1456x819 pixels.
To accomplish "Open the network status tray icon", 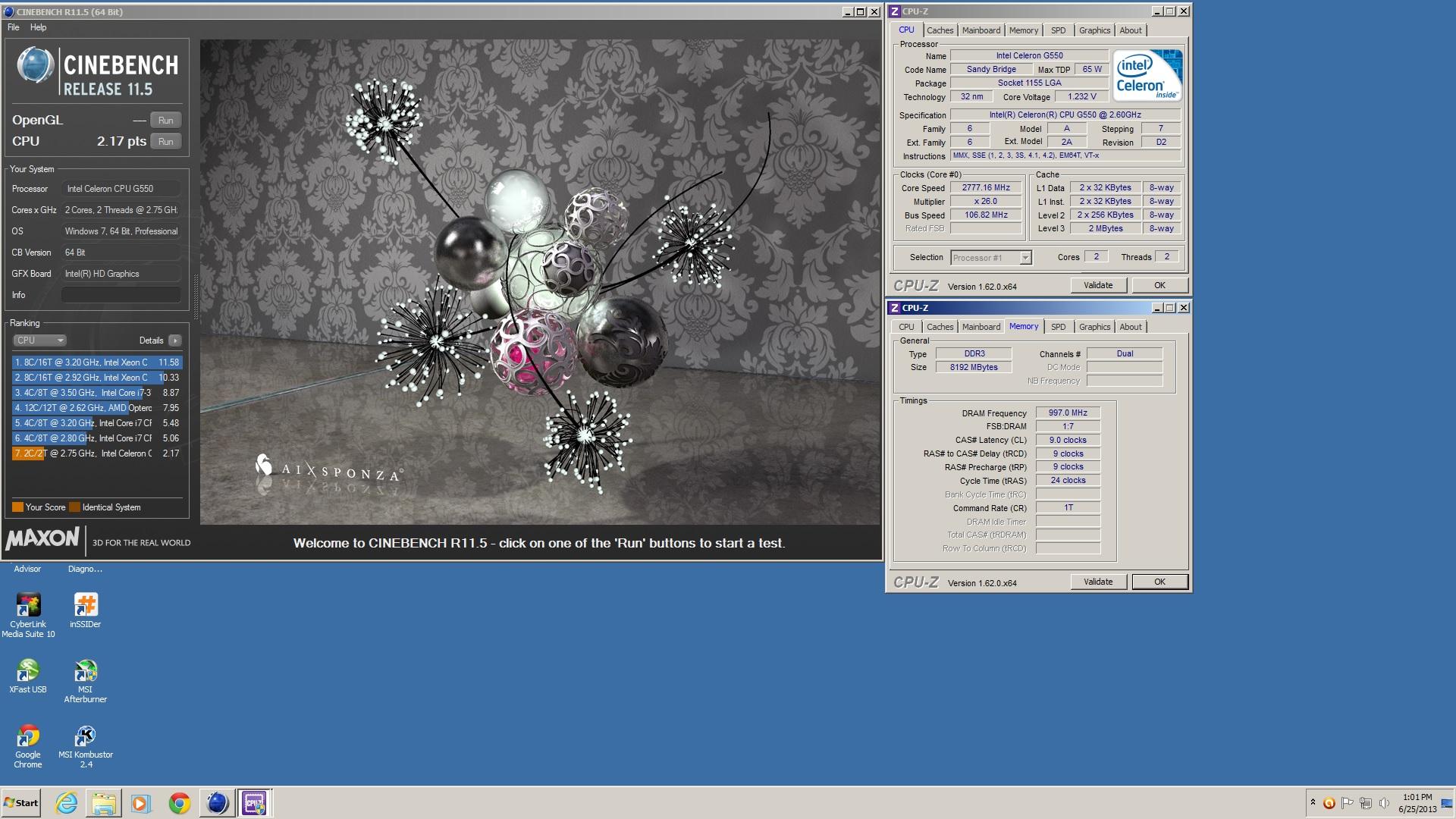I will [1366, 803].
